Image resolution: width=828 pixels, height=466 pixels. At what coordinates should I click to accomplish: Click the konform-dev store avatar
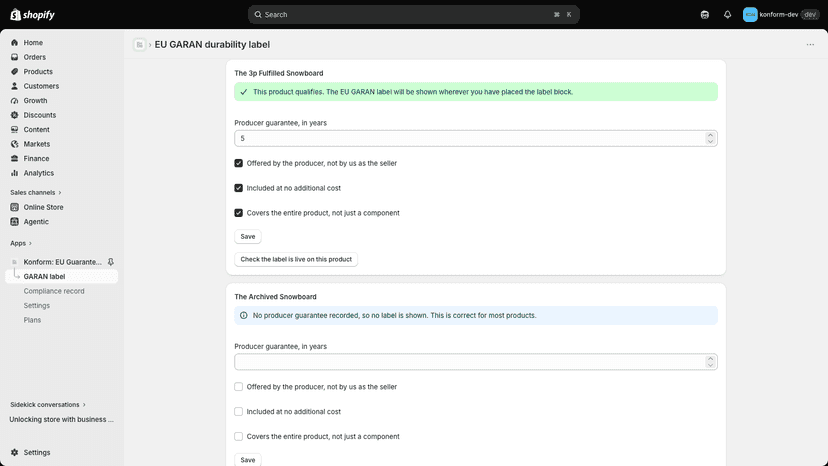pyautogui.click(x=750, y=15)
